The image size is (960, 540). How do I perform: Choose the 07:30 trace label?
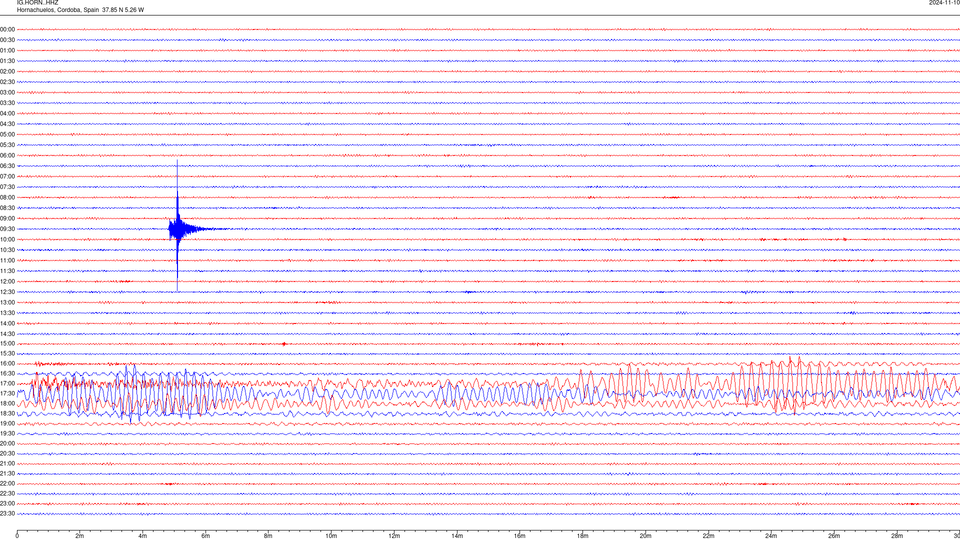pyautogui.click(x=7, y=187)
